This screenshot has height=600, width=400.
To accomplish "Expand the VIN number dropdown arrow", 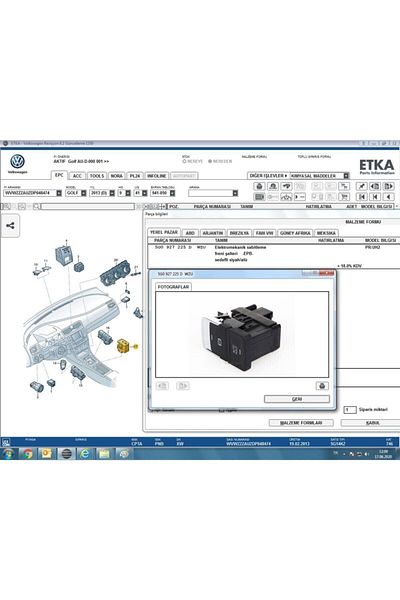I will [x=59, y=193].
